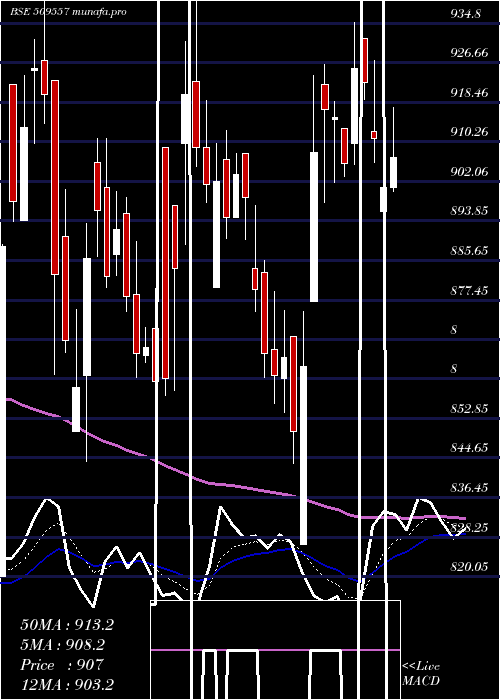Screen dimensions: 500x700
Task: Select the 820.05 price axis label
Action: 469,567
